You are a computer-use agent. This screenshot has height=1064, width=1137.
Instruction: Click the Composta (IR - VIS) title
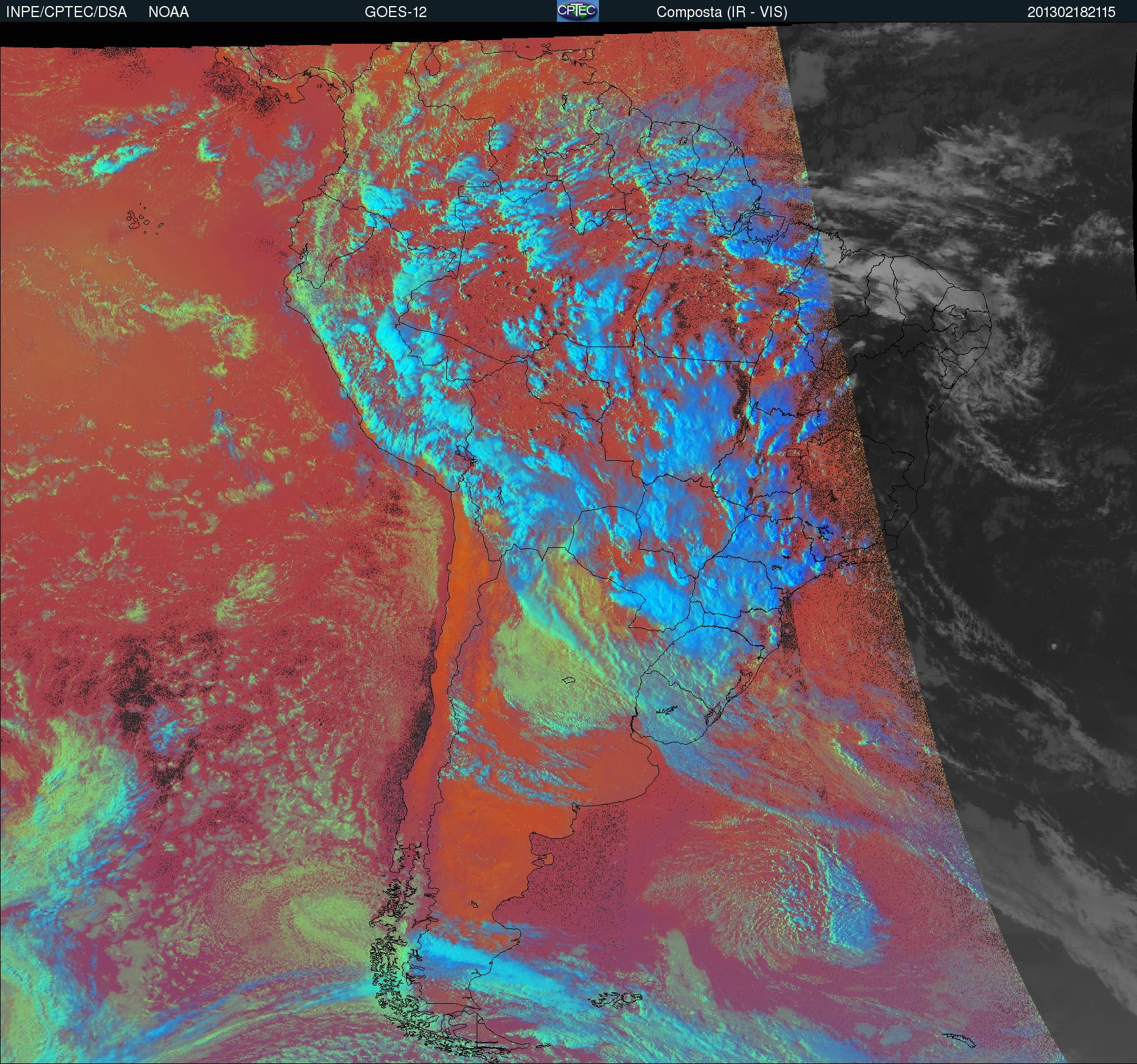tap(722, 12)
